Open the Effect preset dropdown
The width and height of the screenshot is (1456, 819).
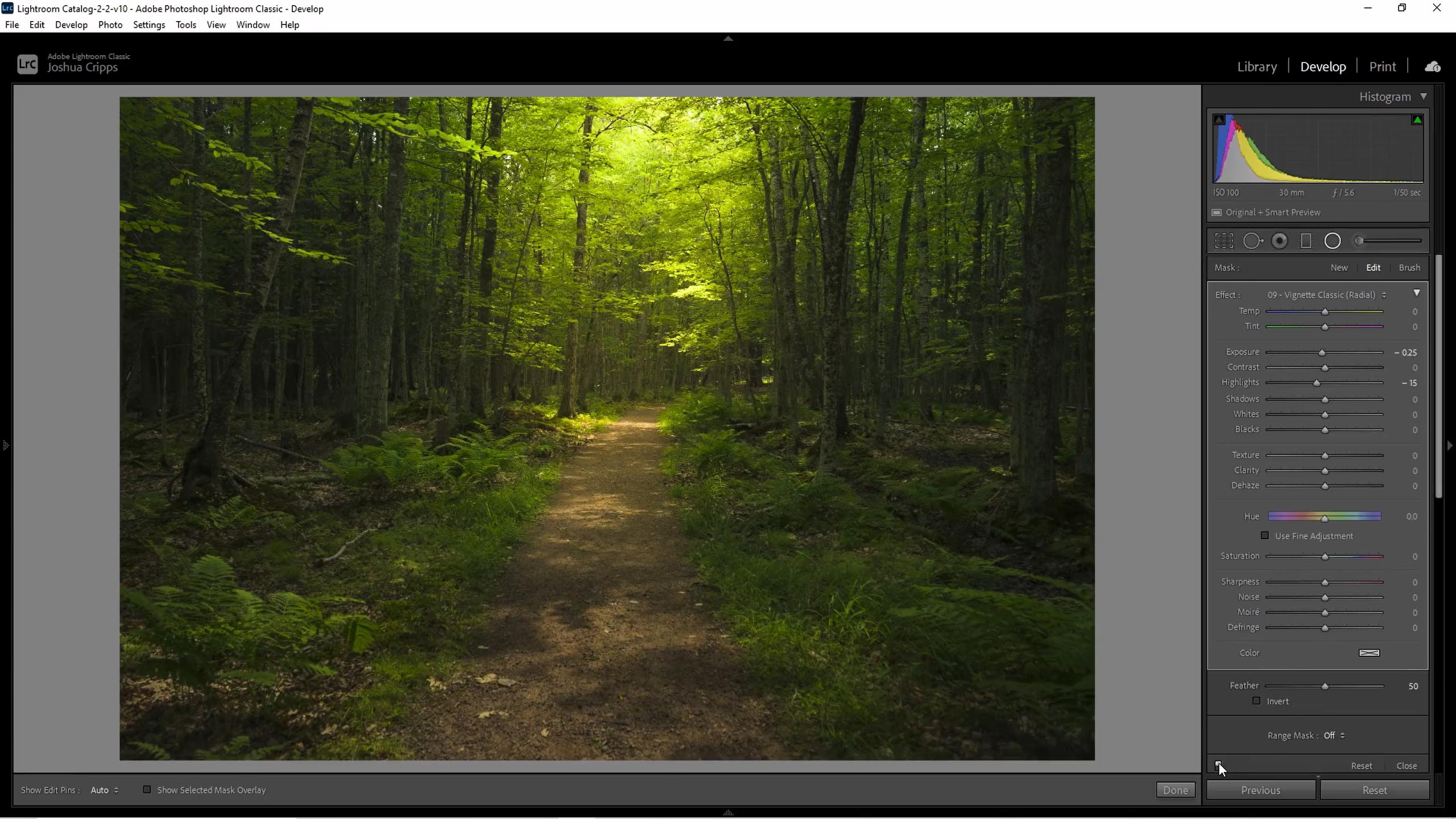tap(1326, 295)
